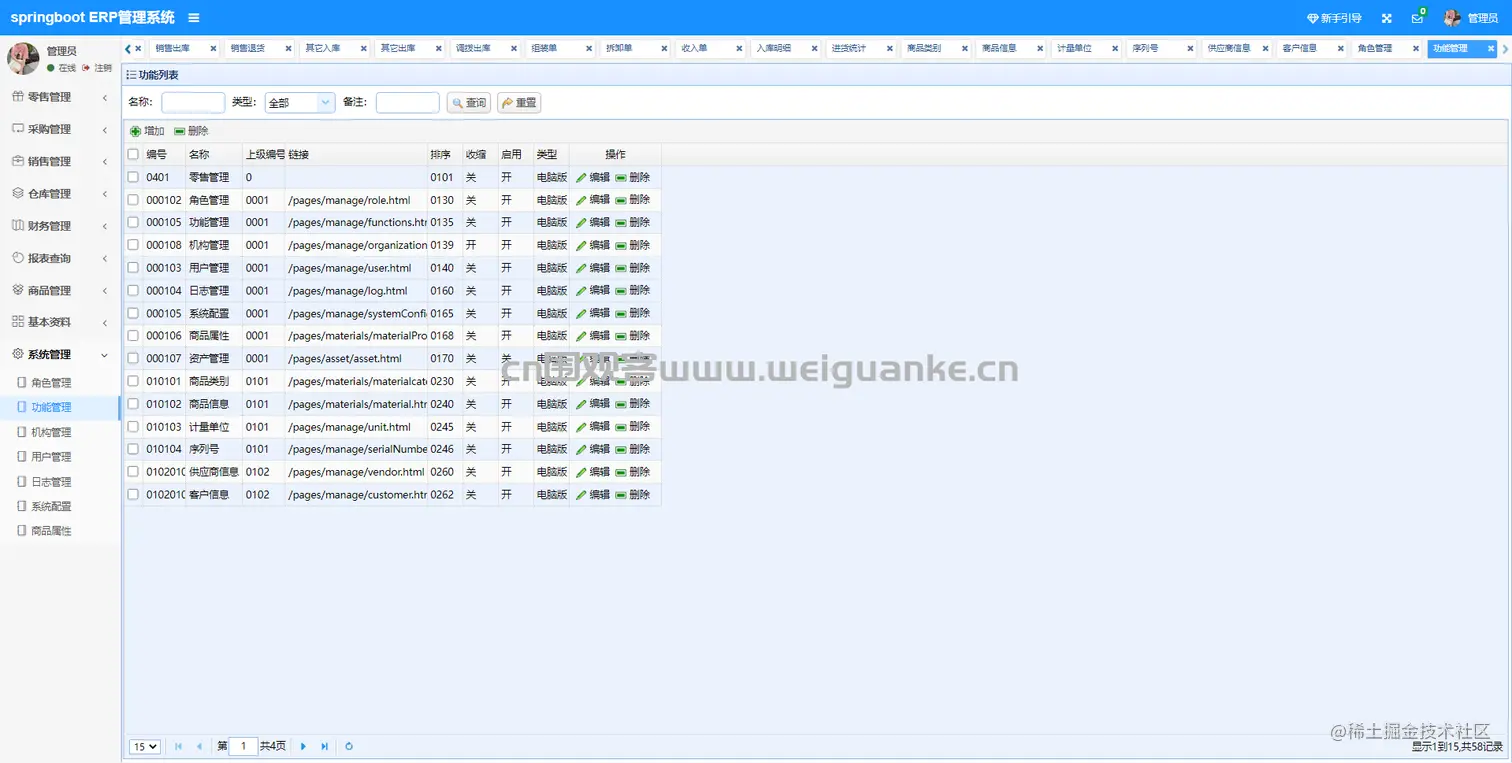Close the 销售出库 tab
The image size is (1512, 763).
click(x=213, y=48)
